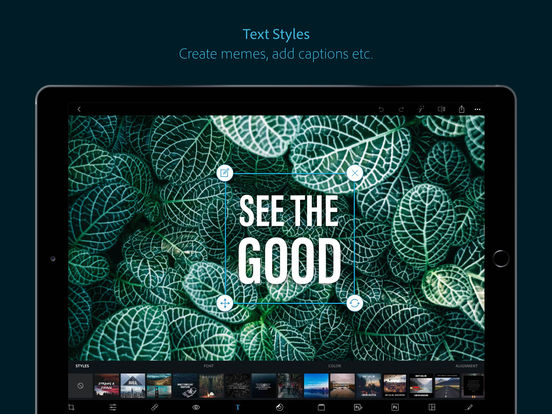Click the rotate handle on text box
This screenshot has height=414, width=552.
[355, 303]
